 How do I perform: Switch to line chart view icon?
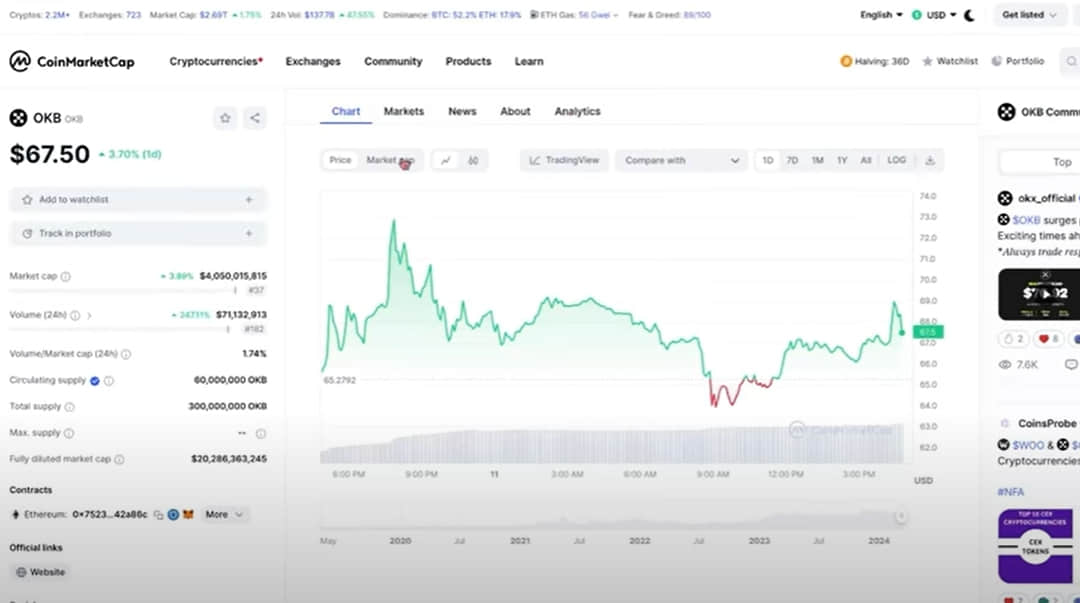pos(446,161)
